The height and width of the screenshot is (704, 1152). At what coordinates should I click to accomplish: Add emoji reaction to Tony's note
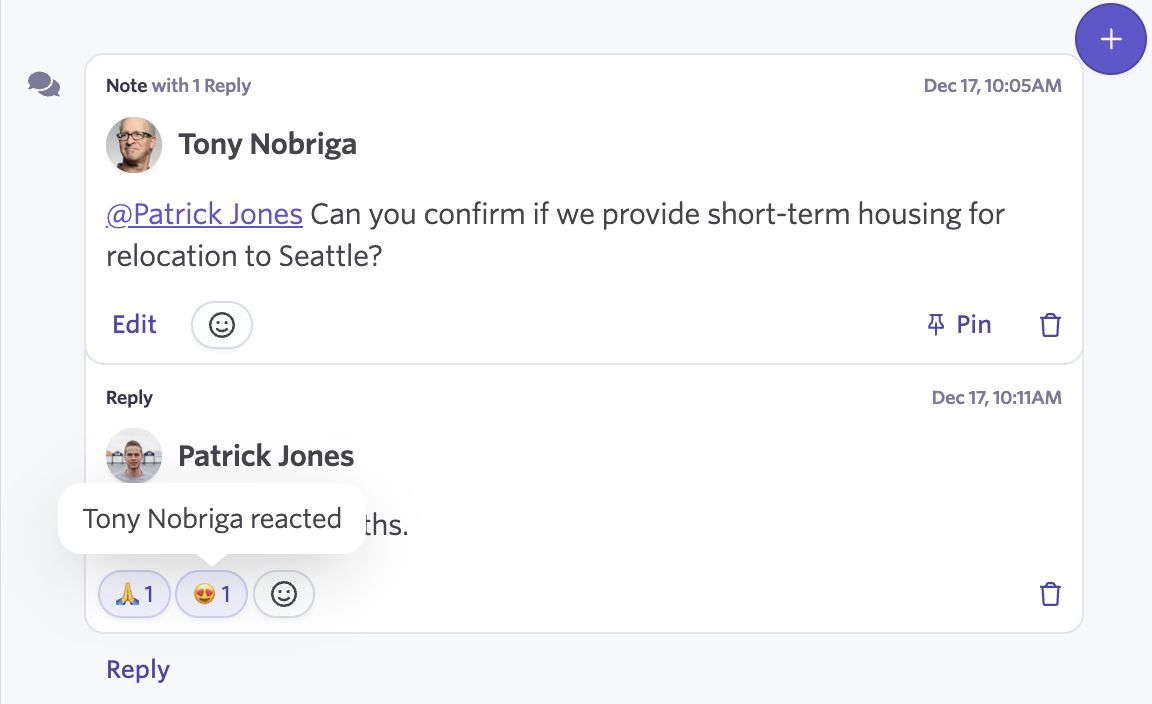coord(221,325)
